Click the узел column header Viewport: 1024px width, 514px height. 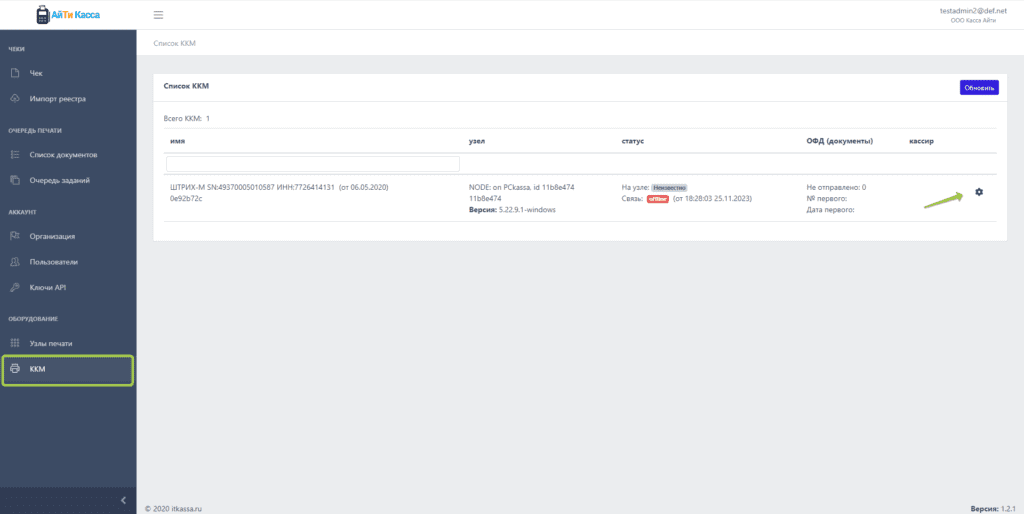(477, 141)
